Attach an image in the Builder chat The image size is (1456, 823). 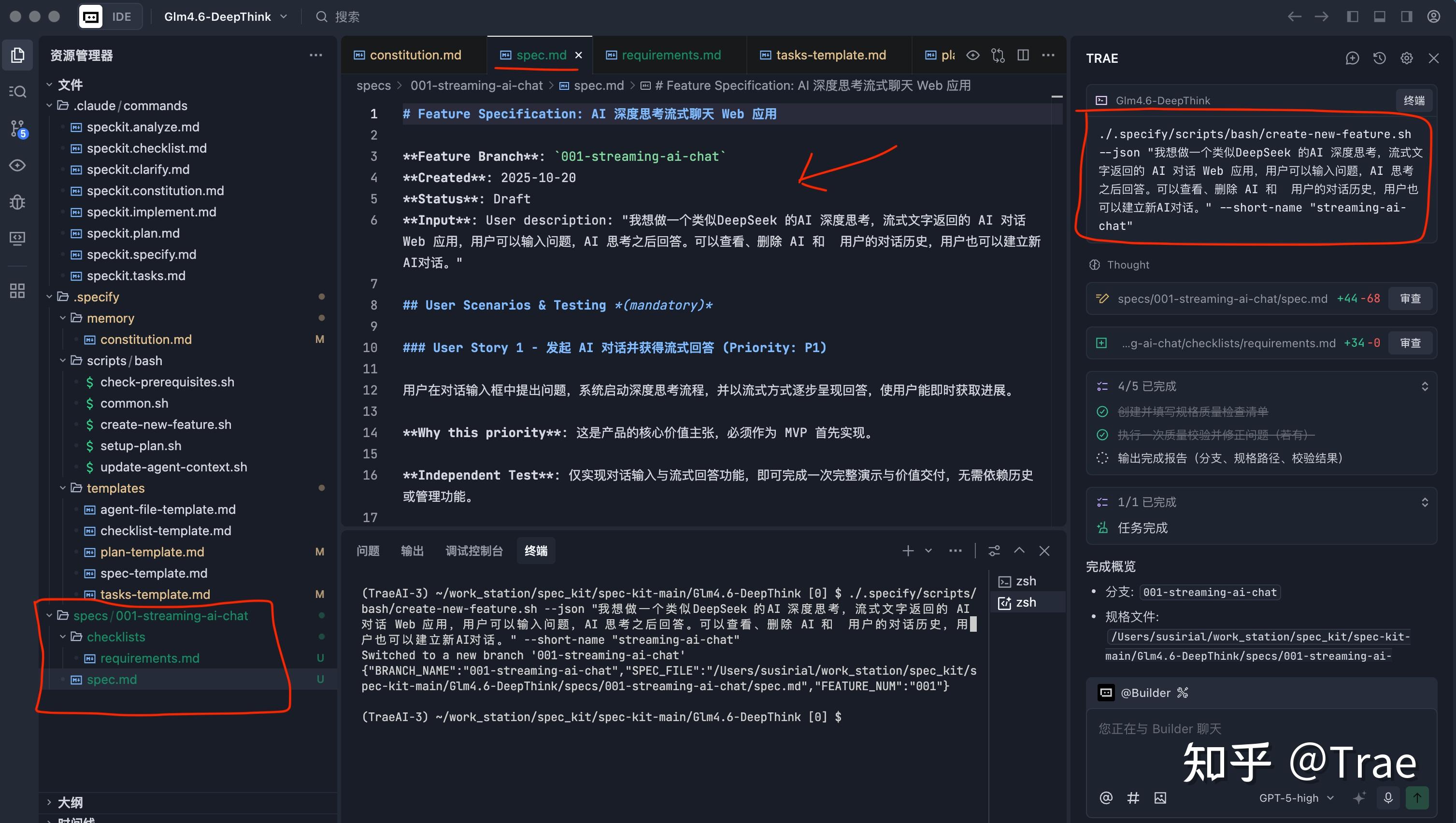pos(1161,797)
